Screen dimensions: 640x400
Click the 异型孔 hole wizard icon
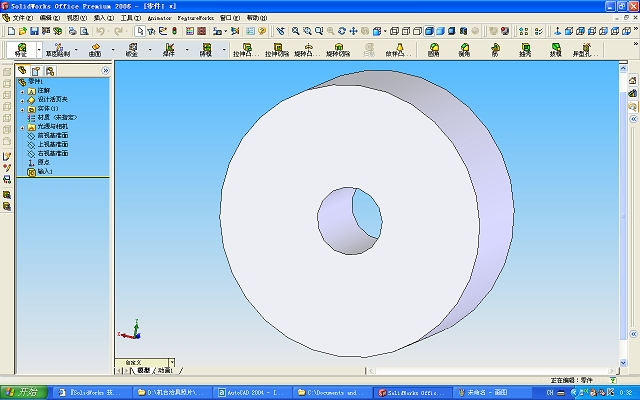point(586,50)
